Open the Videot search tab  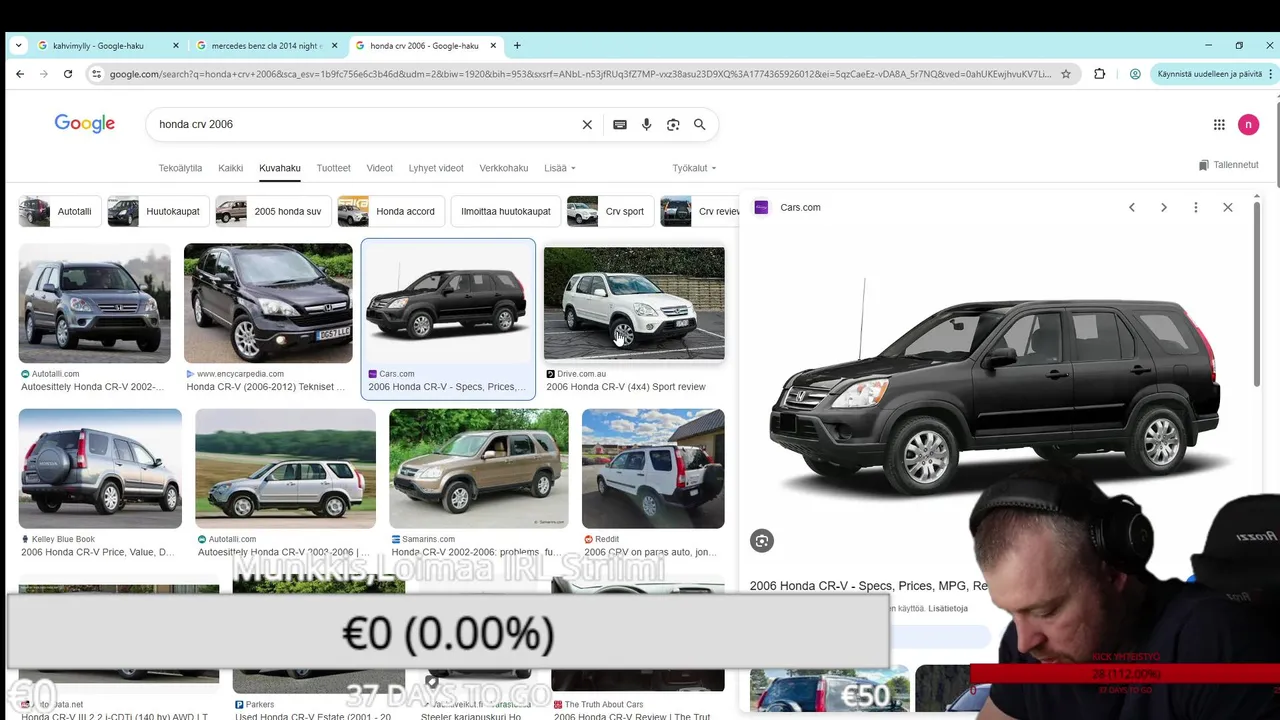(380, 168)
